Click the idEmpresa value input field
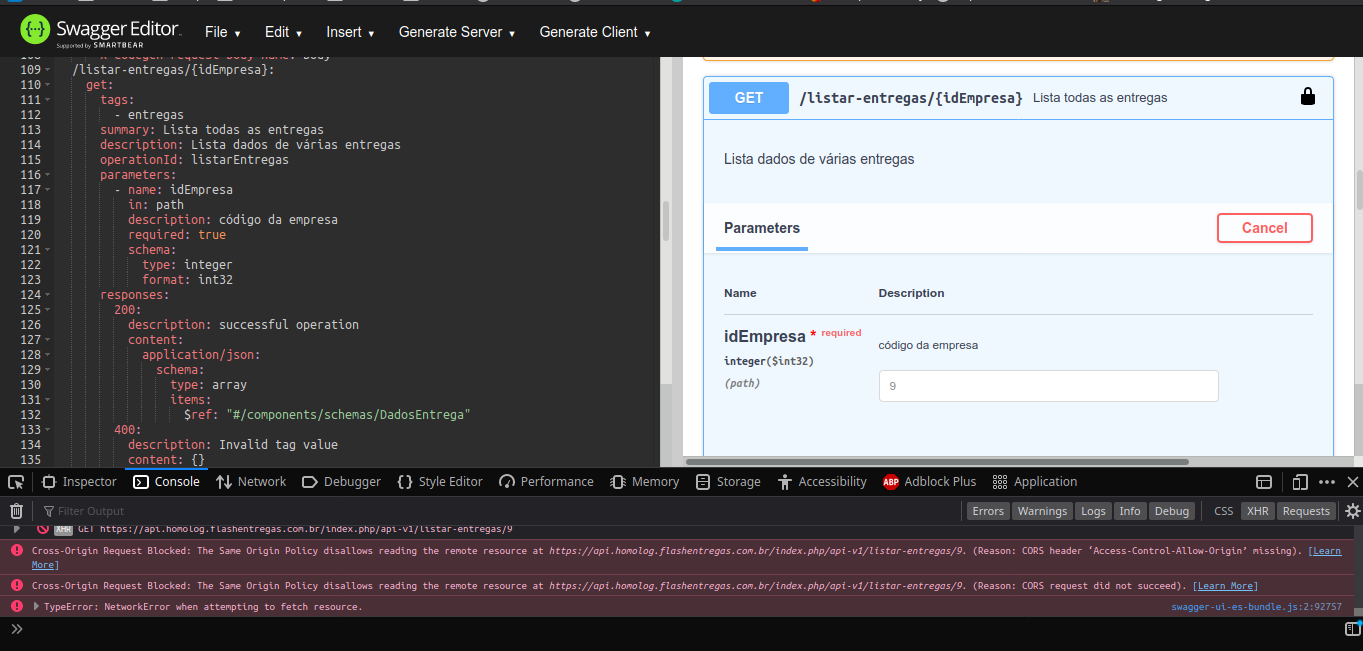This screenshot has width=1363, height=651. 1047,385
